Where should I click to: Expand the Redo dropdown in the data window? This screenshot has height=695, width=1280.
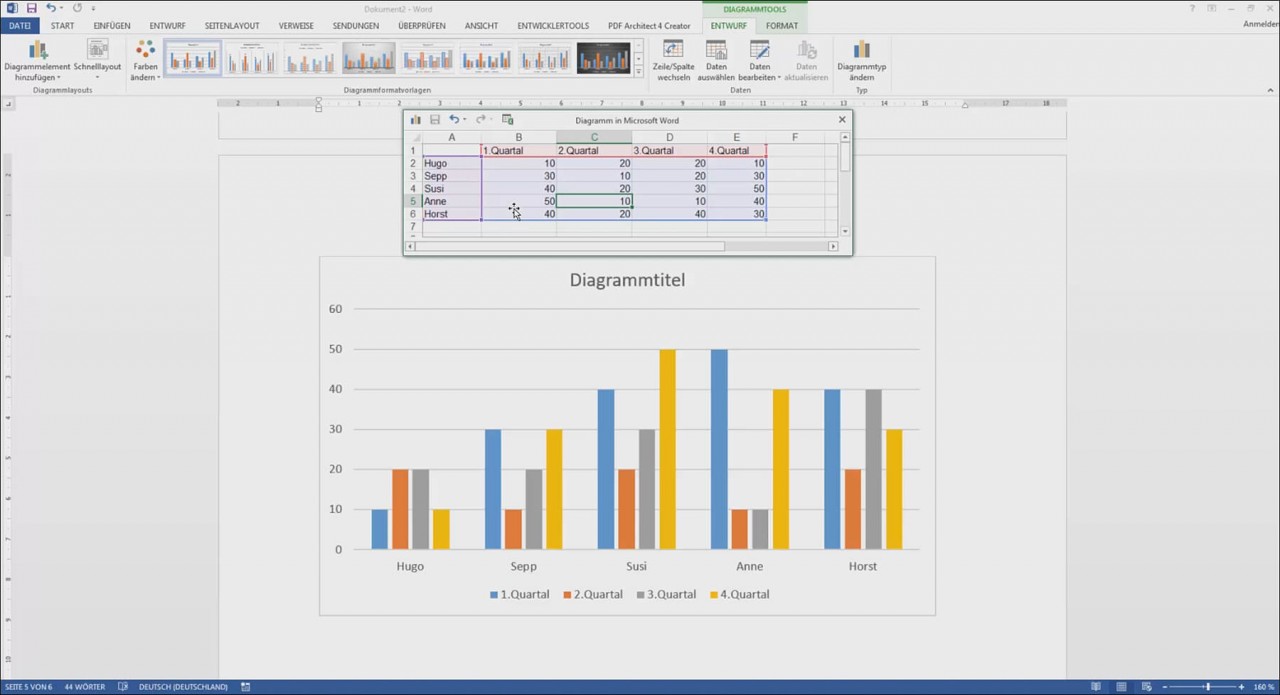[x=490, y=119]
